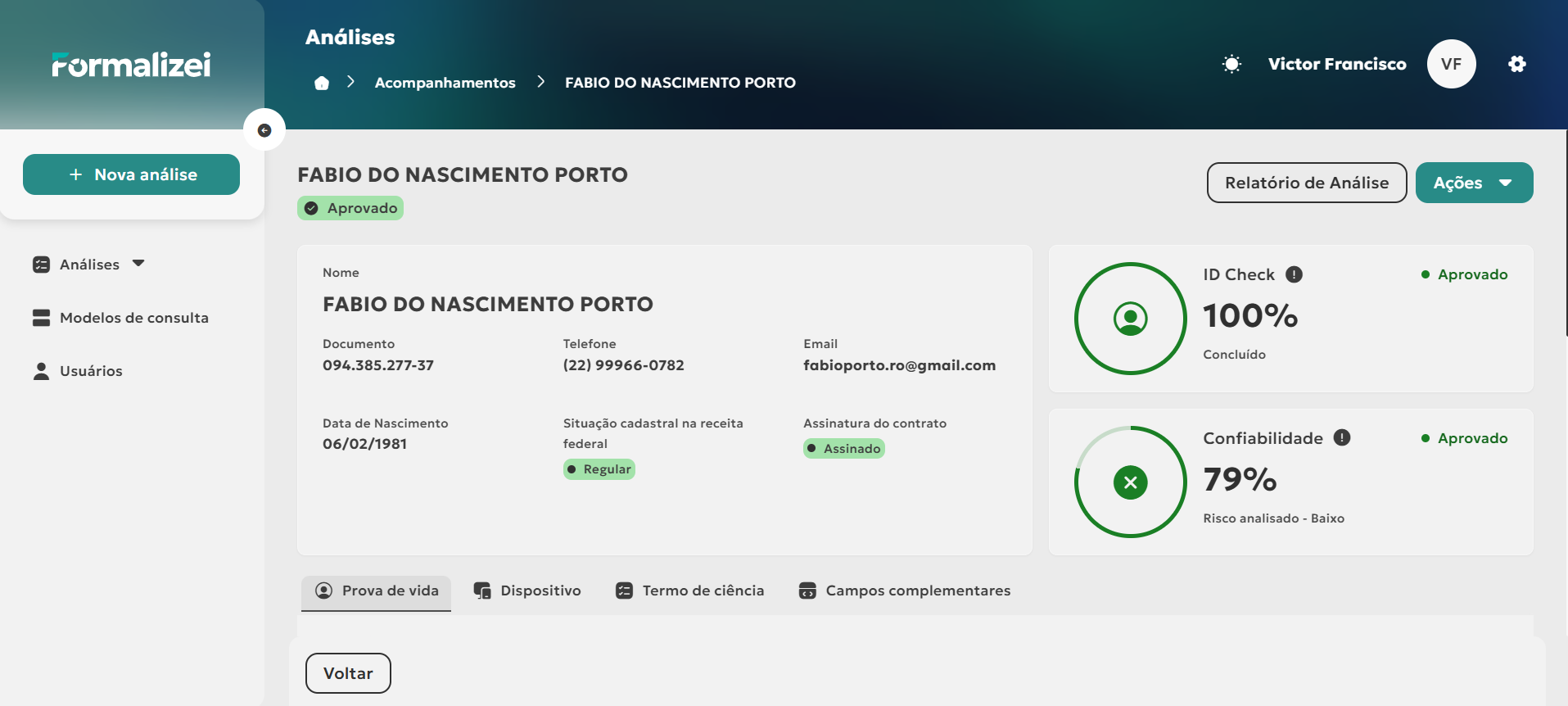The width and height of the screenshot is (1568, 706).
Task: Switch to the Dispositivo tab
Action: click(527, 591)
